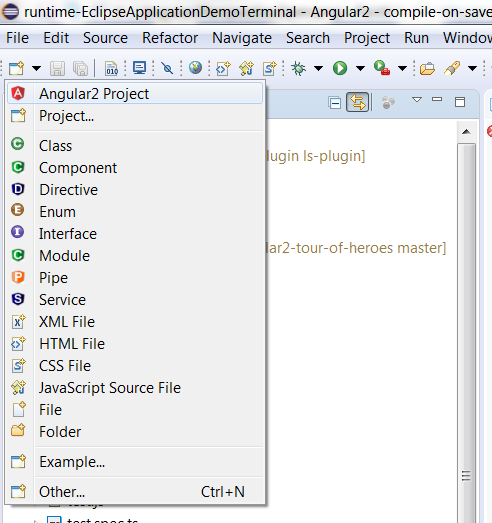Image resolution: width=492 pixels, height=523 pixels.
Task: Open the Debug dropdown arrow
Action: point(319,68)
